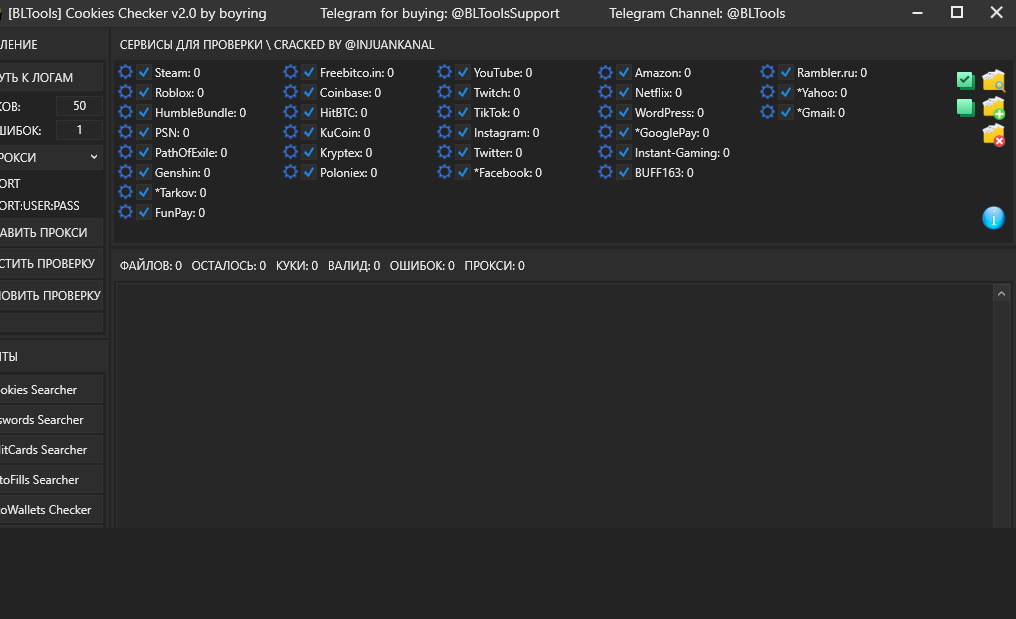
Task: Disable the *Gmail checkbox
Action: [786, 112]
